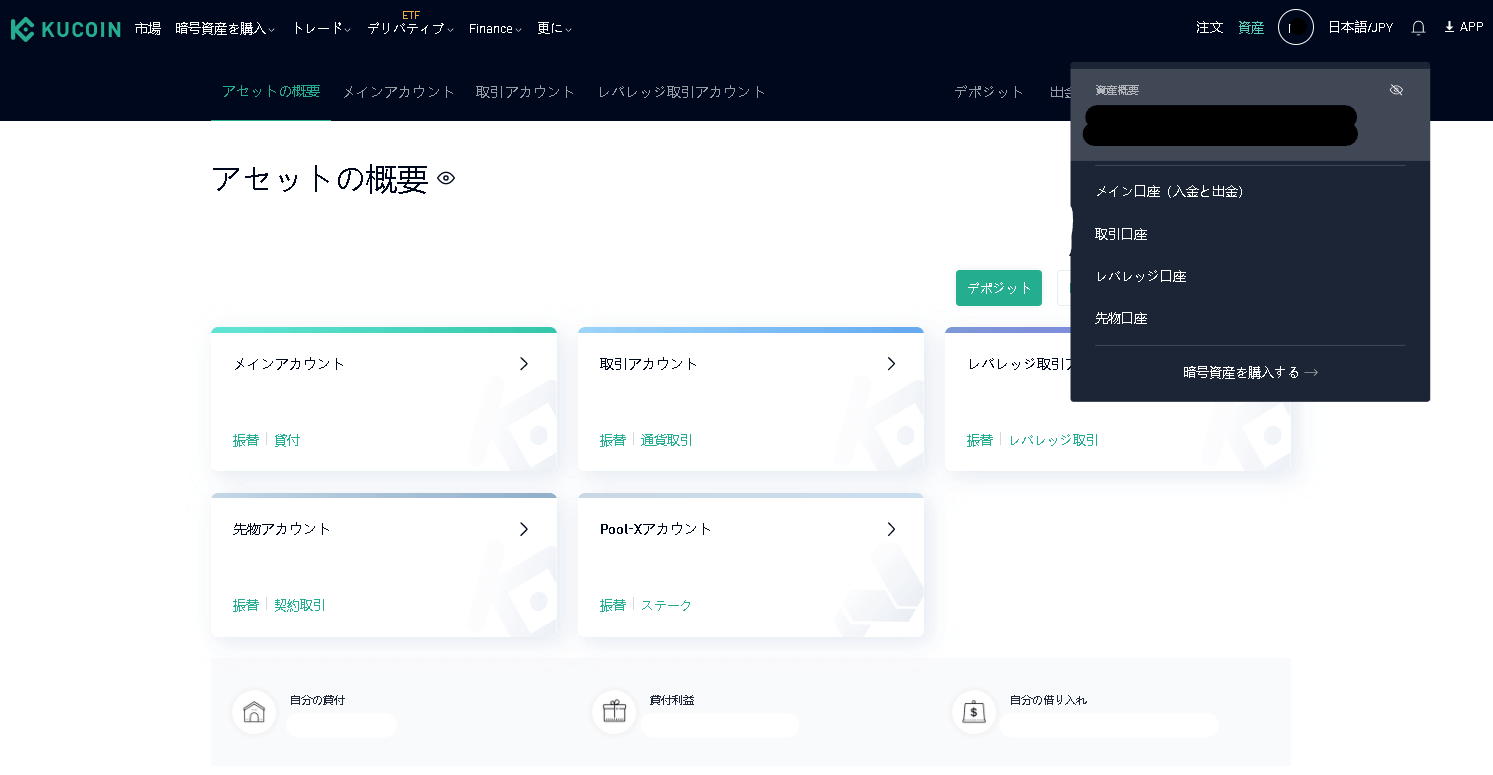Open デポジット in sub navigation
The height and width of the screenshot is (775, 1493).
click(989, 91)
